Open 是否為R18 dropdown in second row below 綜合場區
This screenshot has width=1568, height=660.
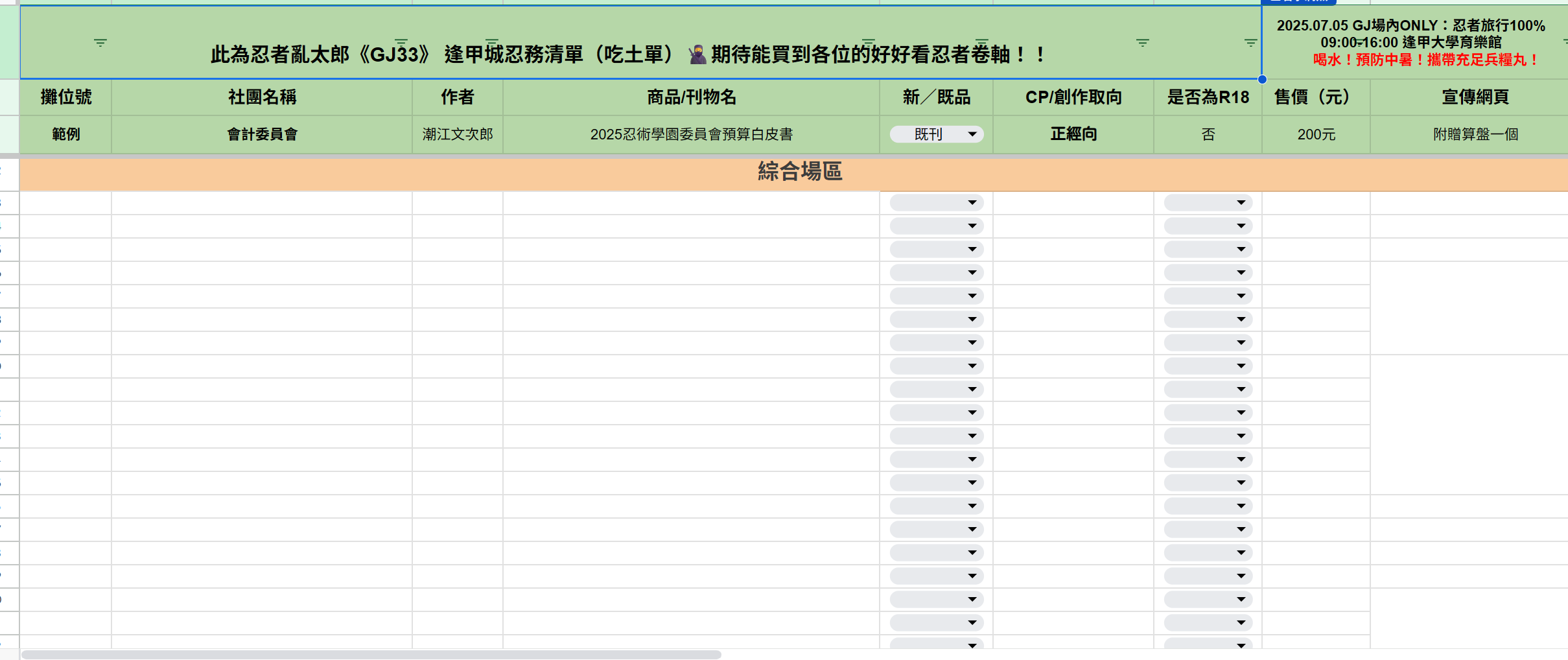[1208, 226]
